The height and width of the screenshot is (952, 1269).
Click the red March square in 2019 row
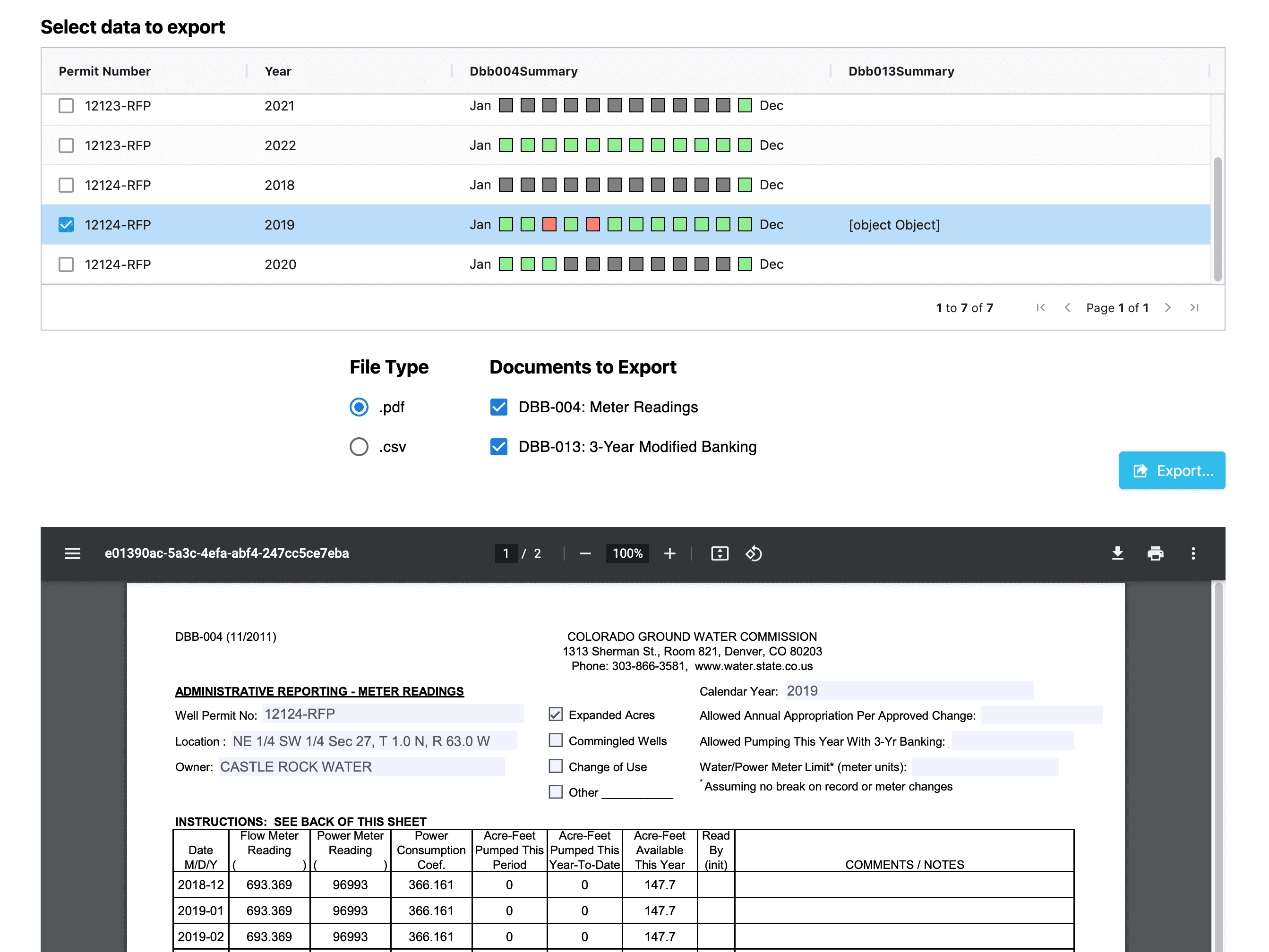[x=549, y=225]
